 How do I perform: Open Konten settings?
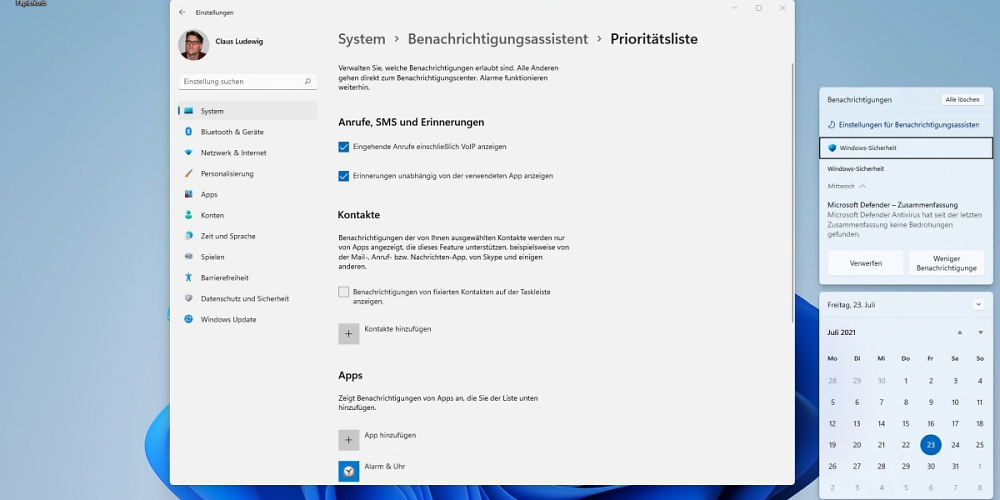(248, 216)
